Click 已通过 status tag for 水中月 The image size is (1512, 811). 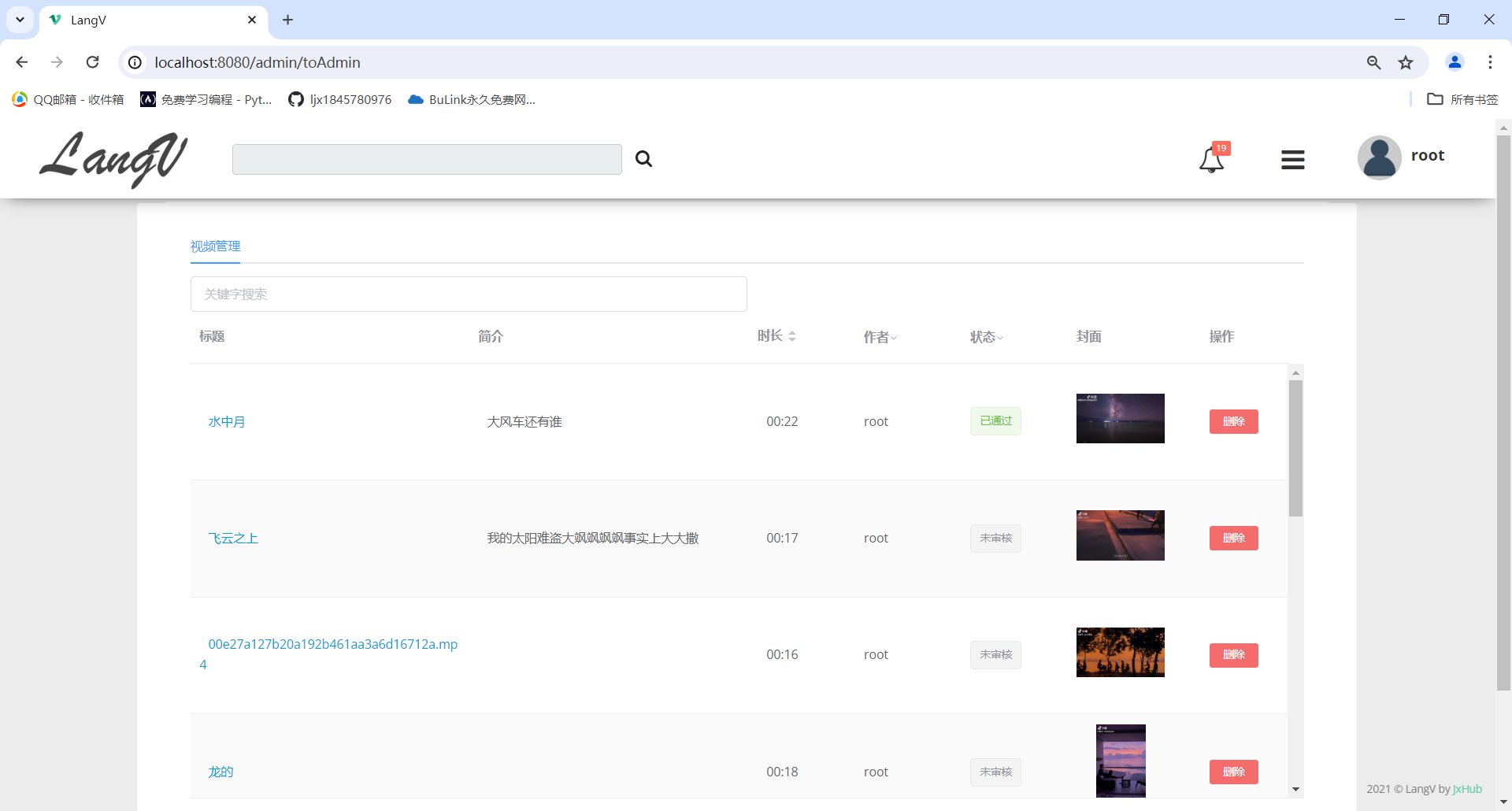pyautogui.click(x=995, y=421)
